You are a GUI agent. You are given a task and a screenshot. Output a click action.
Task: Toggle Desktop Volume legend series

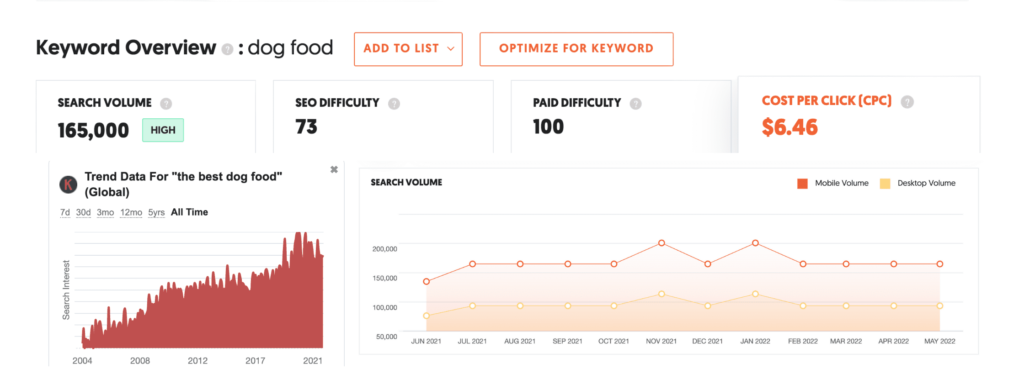(918, 184)
